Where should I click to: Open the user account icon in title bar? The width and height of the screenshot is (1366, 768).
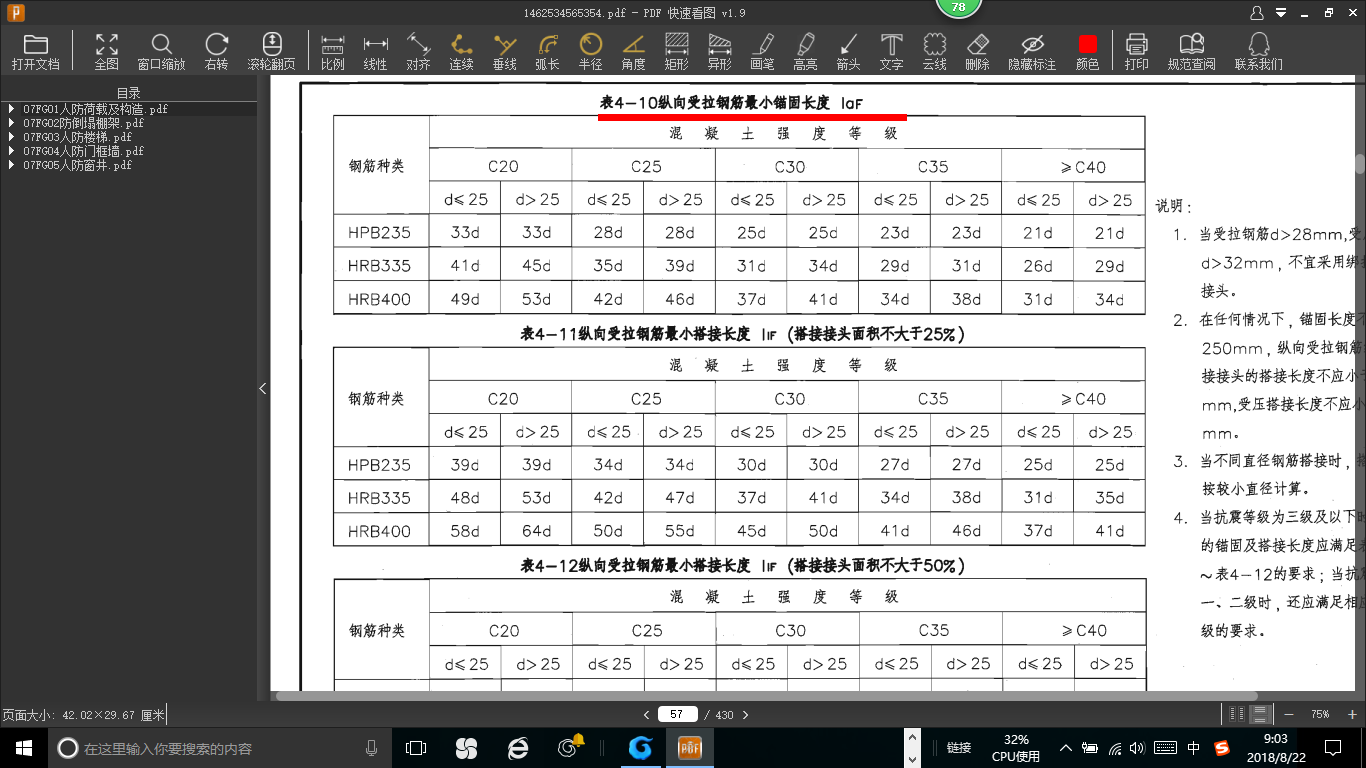click(x=1257, y=12)
